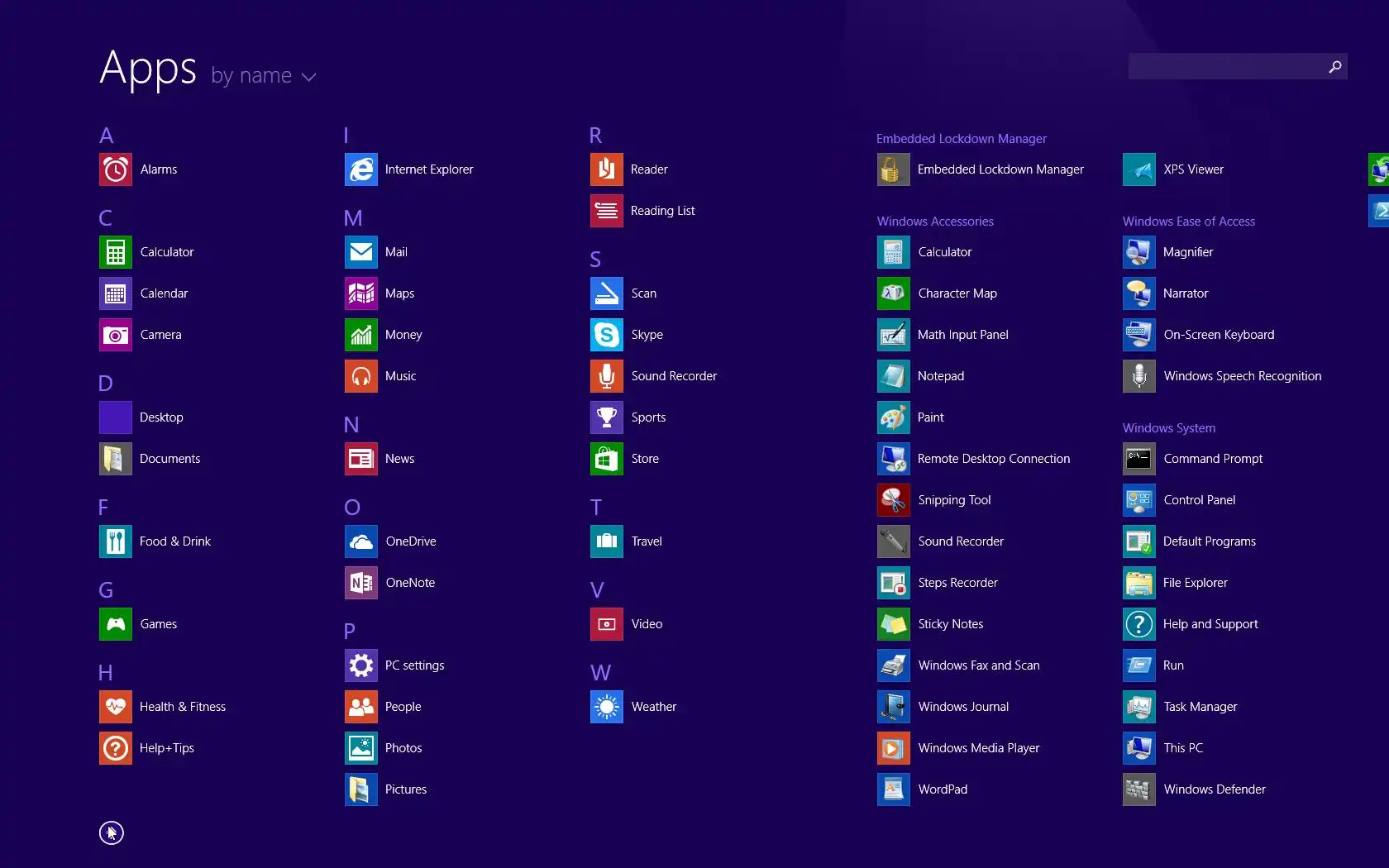Viewport: 1389px width, 868px height.
Task: Click the 'Help and Support' label
Action: point(1210,624)
